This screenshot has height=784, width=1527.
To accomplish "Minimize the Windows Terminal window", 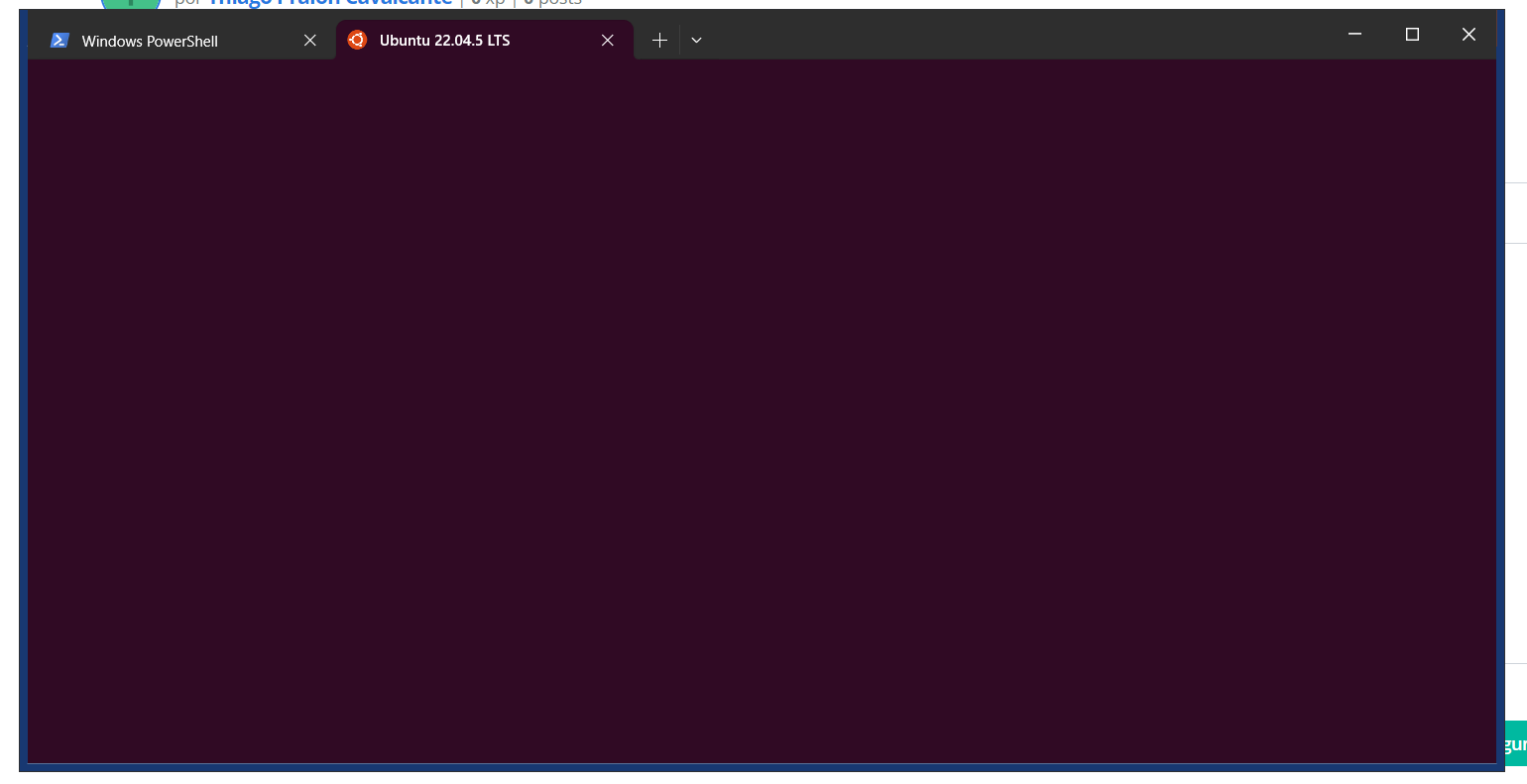I will tap(1354, 35).
